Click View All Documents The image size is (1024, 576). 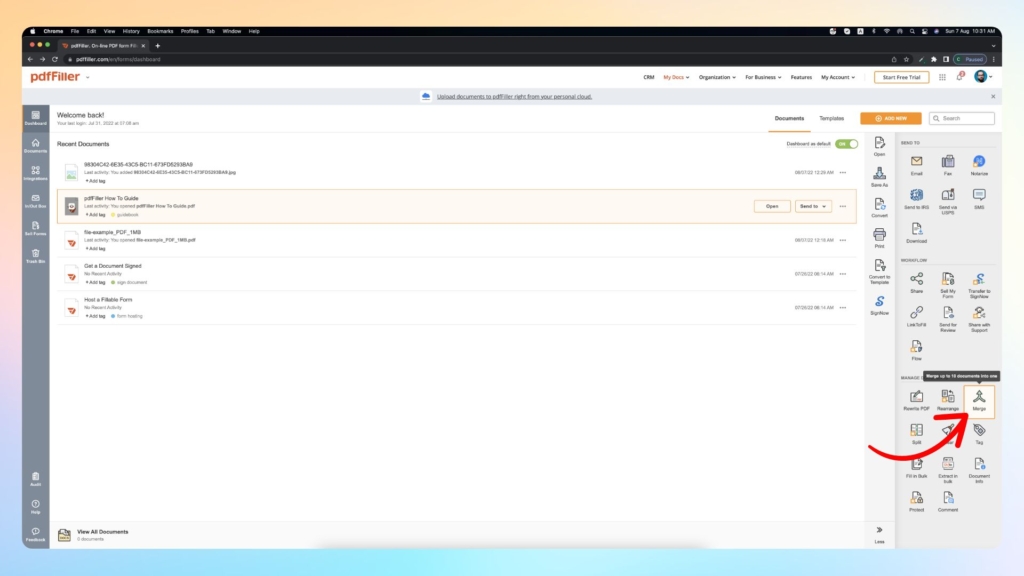103,532
